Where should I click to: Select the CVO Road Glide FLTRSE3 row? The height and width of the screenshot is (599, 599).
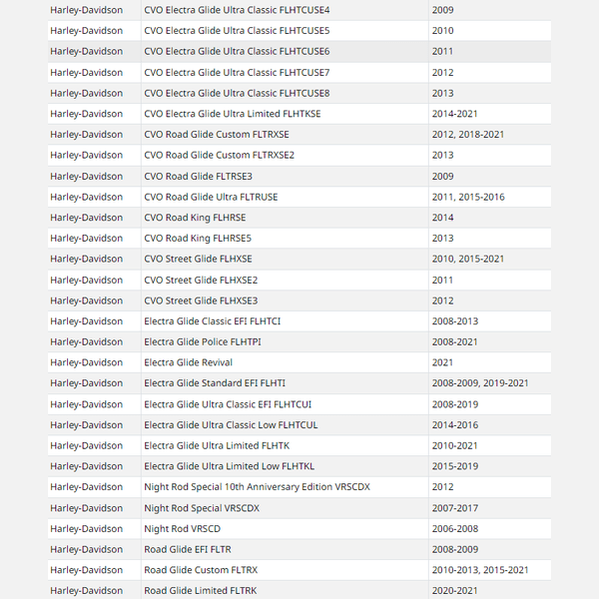click(x=299, y=176)
